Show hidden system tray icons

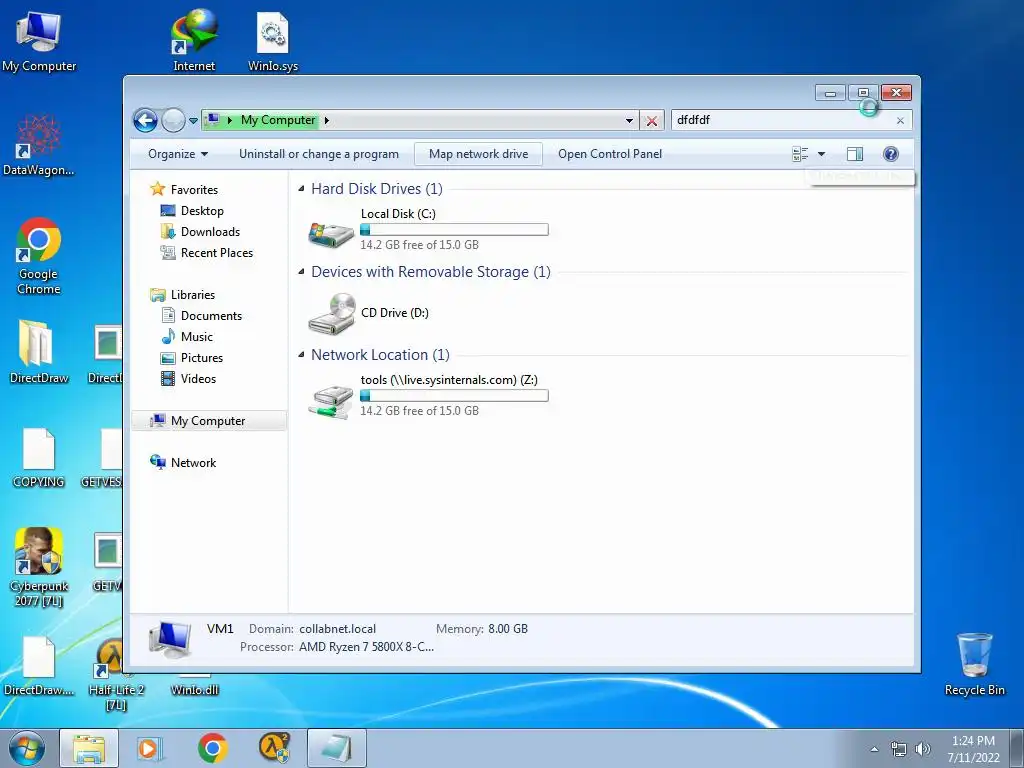pos(874,749)
